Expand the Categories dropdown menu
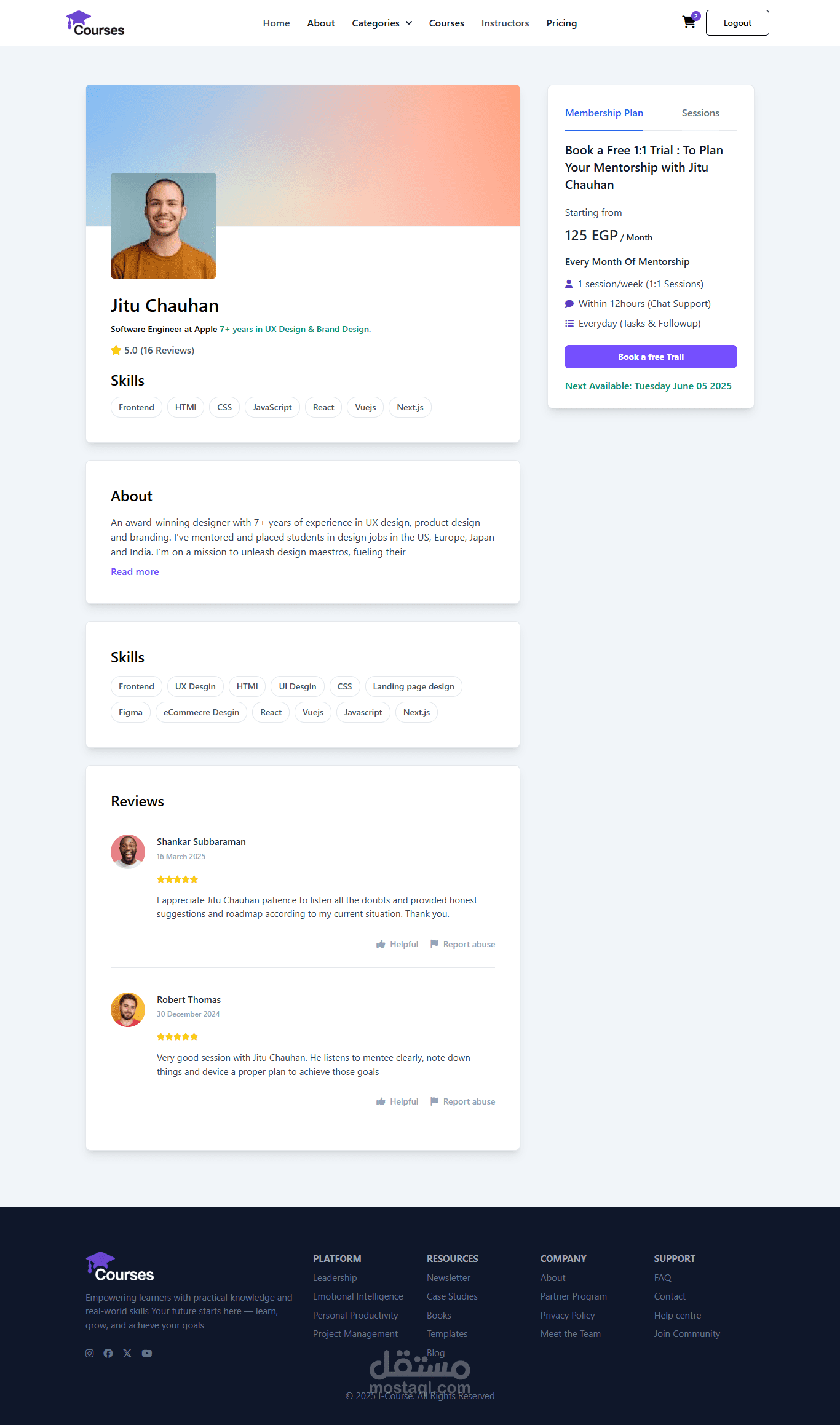The height and width of the screenshot is (1425, 840). tap(382, 23)
